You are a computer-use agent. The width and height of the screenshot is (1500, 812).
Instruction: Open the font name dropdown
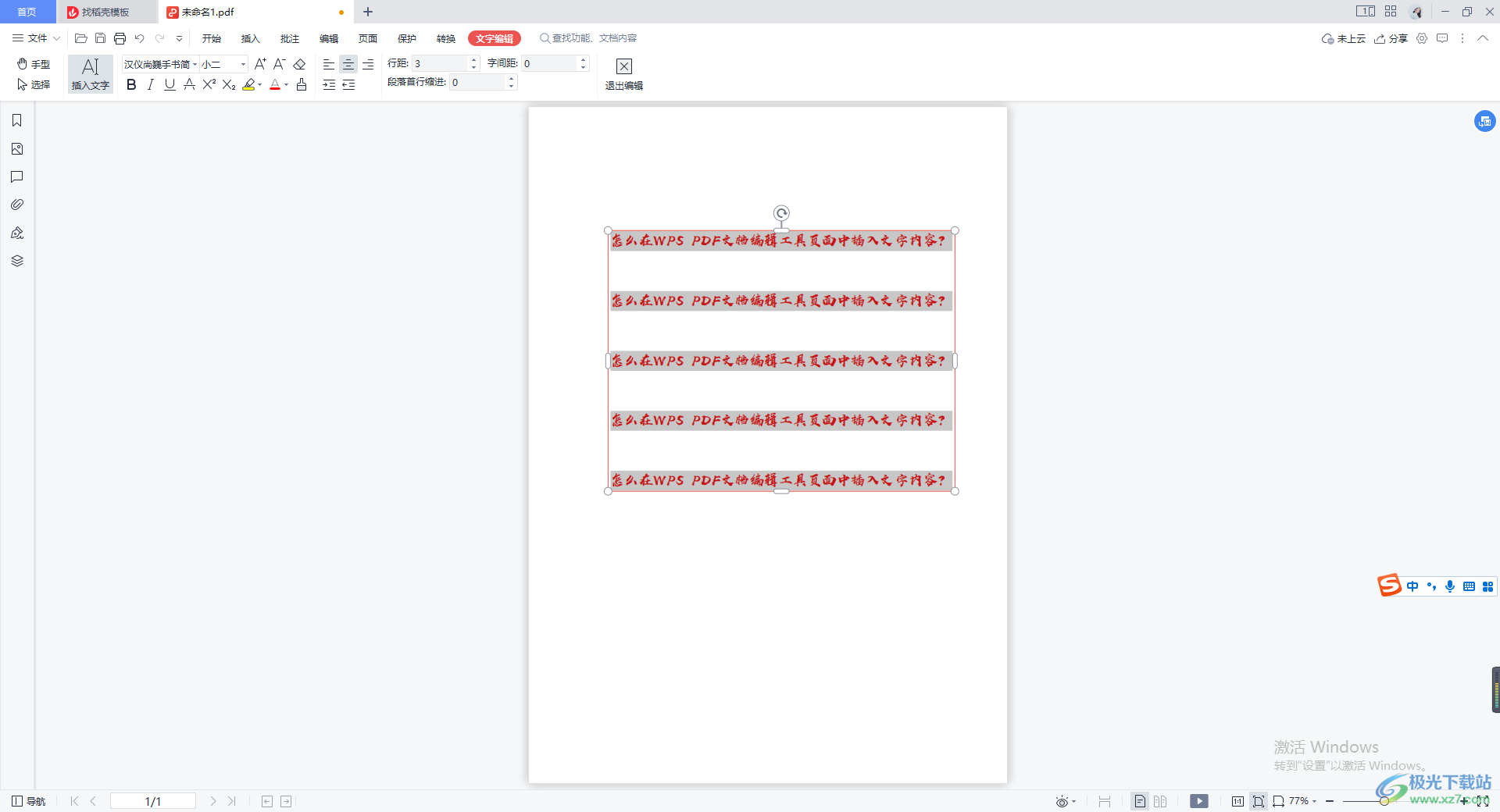tap(195, 64)
